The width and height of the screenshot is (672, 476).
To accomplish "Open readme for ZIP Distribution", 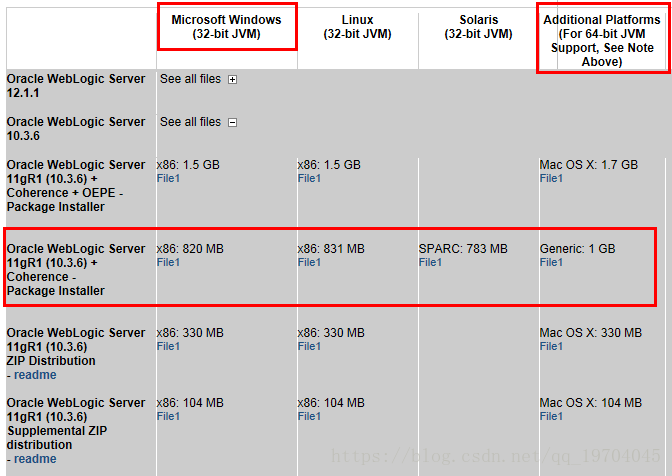I will point(35,375).
